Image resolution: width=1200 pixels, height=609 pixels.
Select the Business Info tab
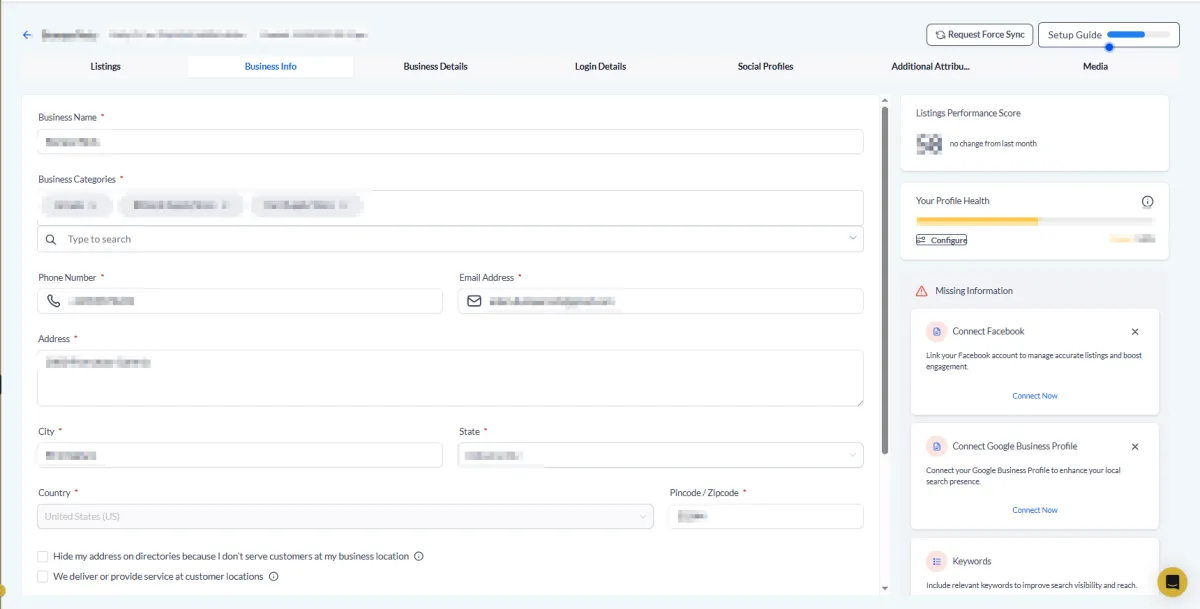270,67
